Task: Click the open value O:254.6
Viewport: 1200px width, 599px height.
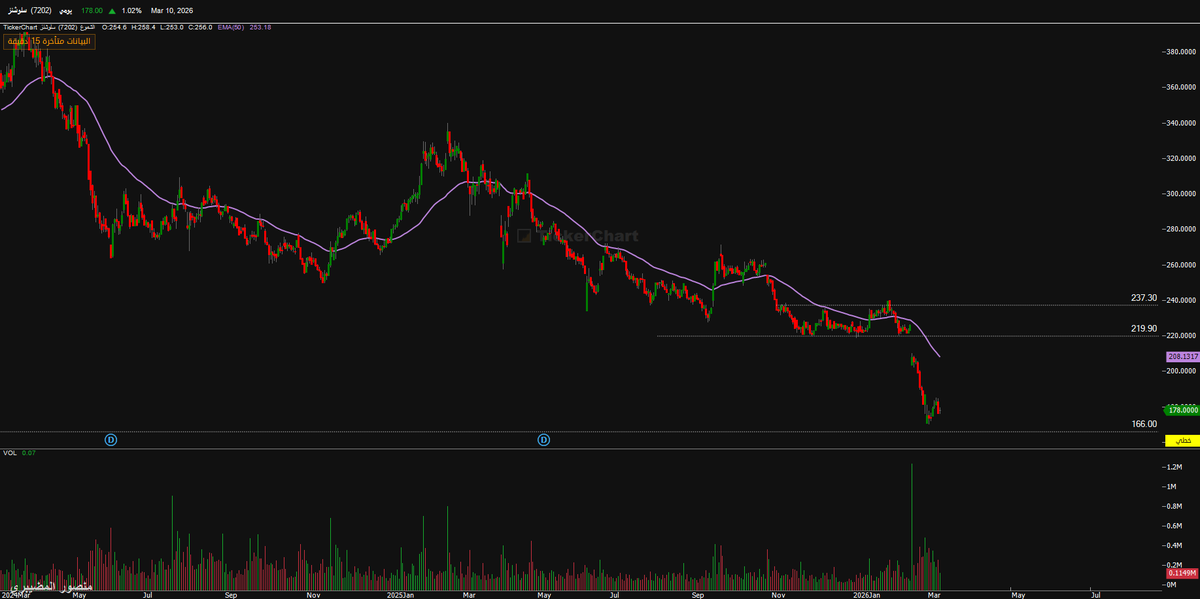Action: point(114,27)
